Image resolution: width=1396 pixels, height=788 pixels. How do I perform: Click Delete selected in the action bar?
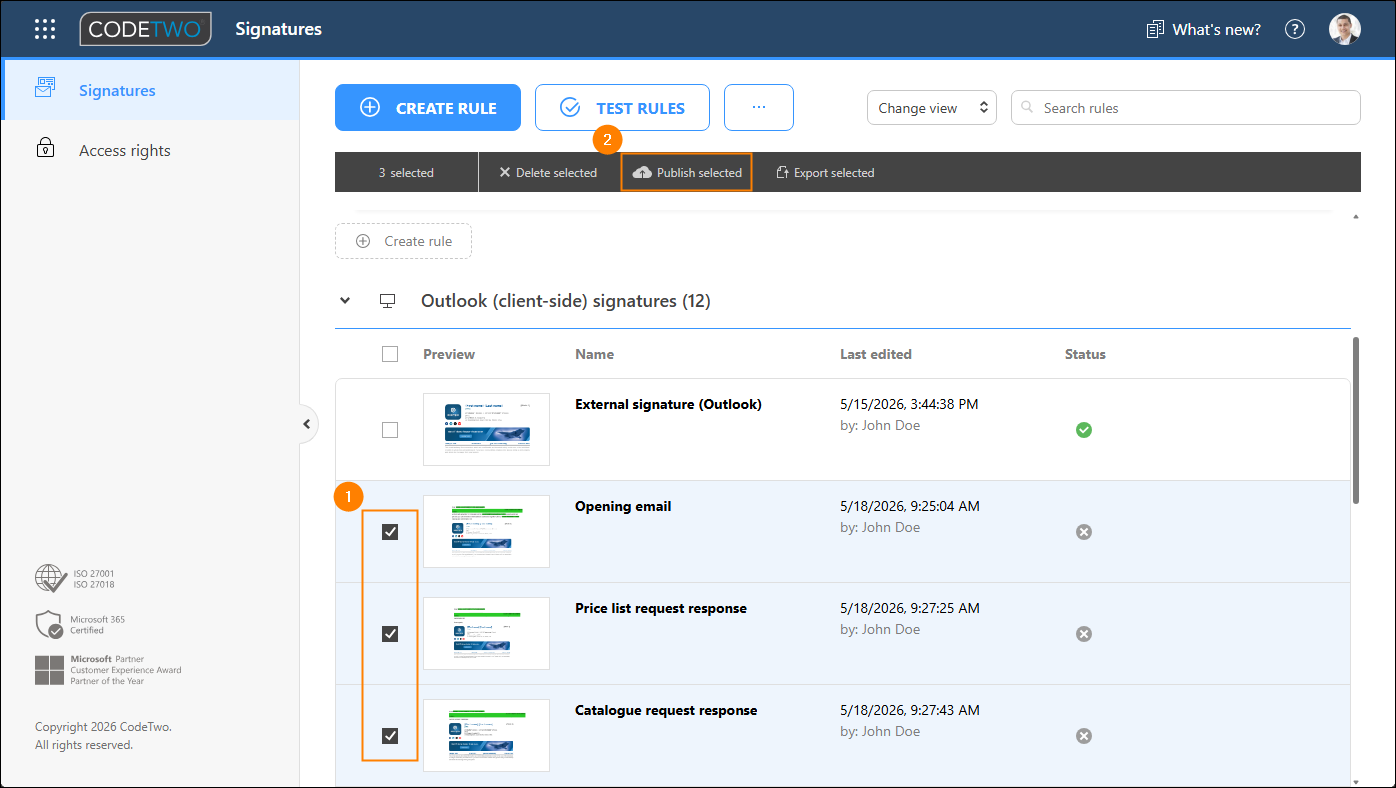548,172
